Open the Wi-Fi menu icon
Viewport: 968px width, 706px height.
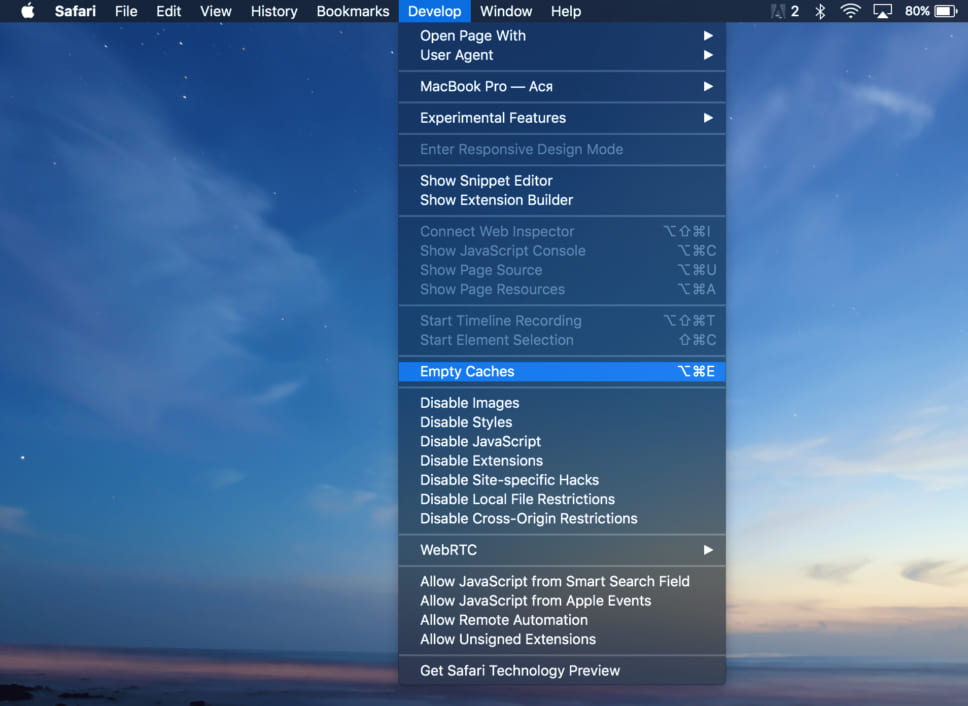850,11
